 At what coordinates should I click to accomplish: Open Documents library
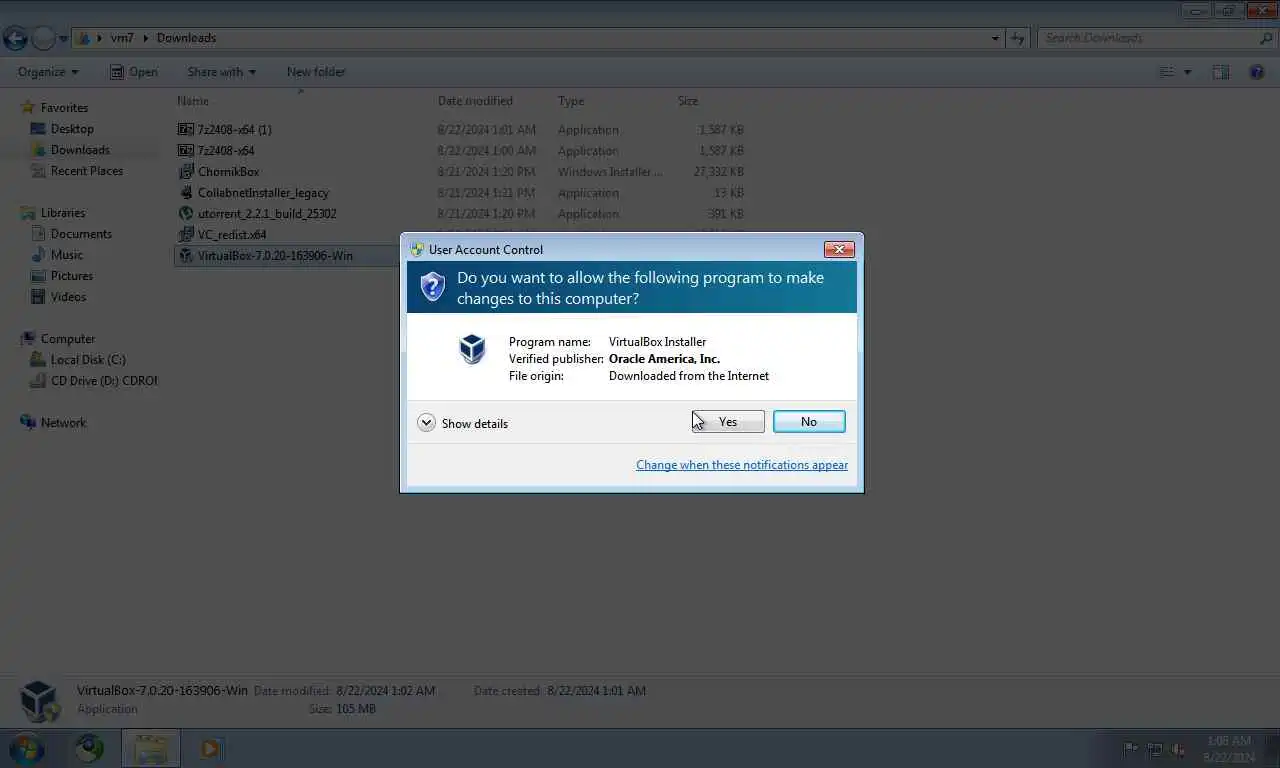(x=81, y=234)
